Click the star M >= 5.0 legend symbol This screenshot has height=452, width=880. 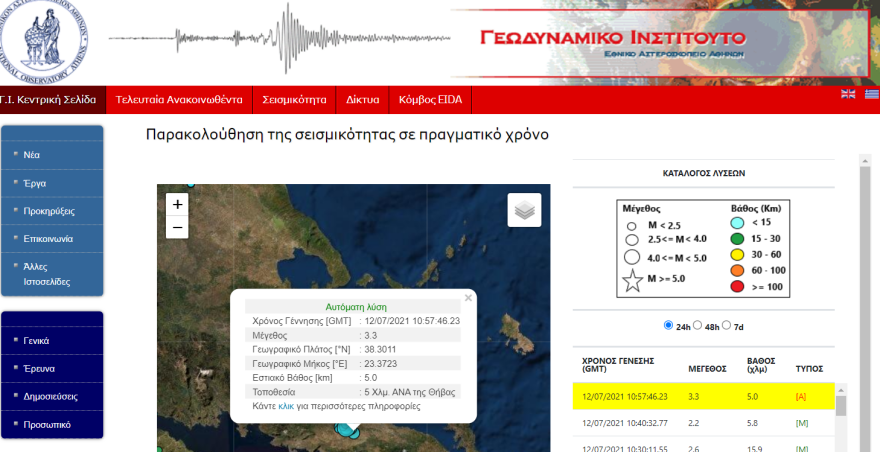632,281
